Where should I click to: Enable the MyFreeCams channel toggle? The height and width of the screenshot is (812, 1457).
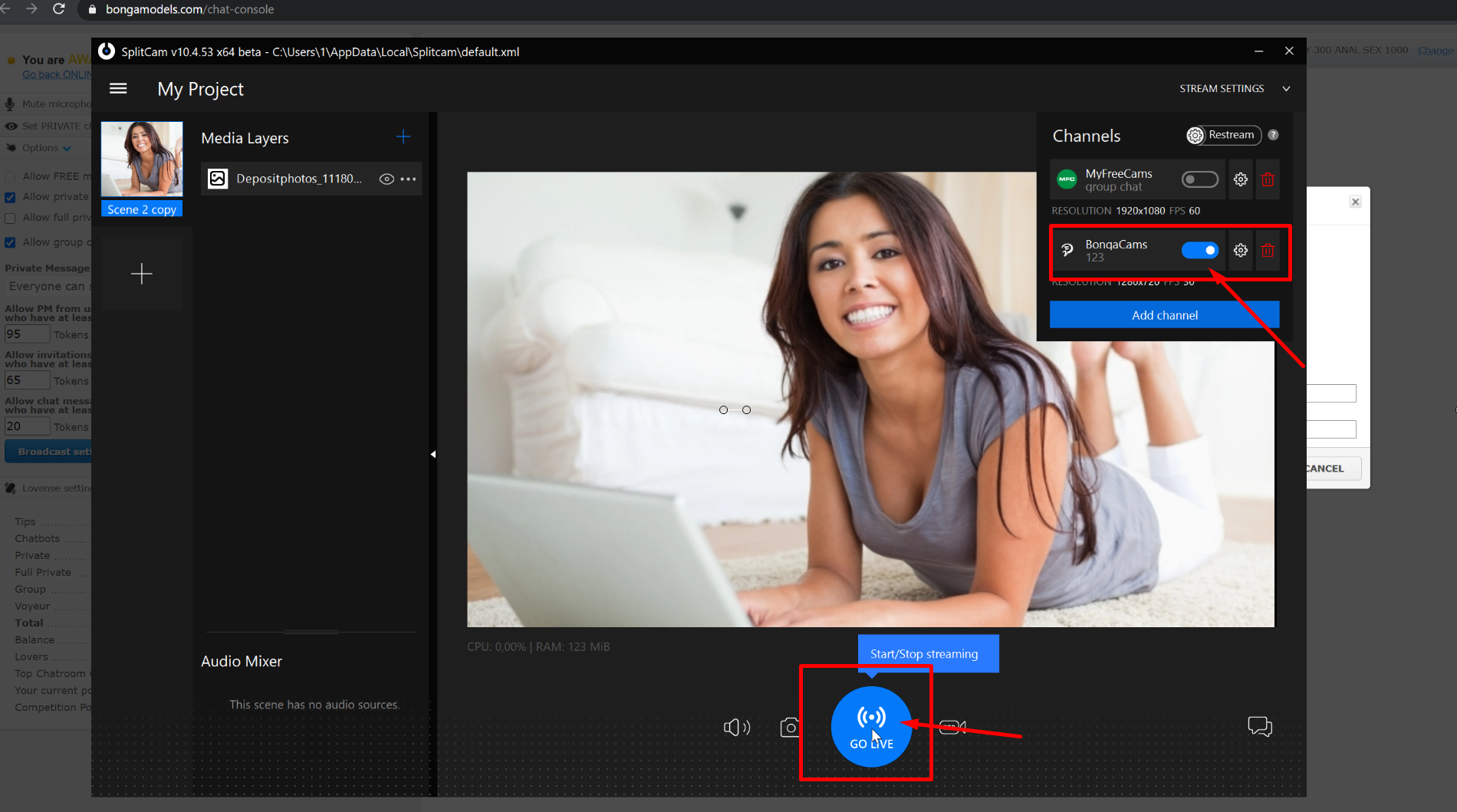click(x=1199, y=179)
